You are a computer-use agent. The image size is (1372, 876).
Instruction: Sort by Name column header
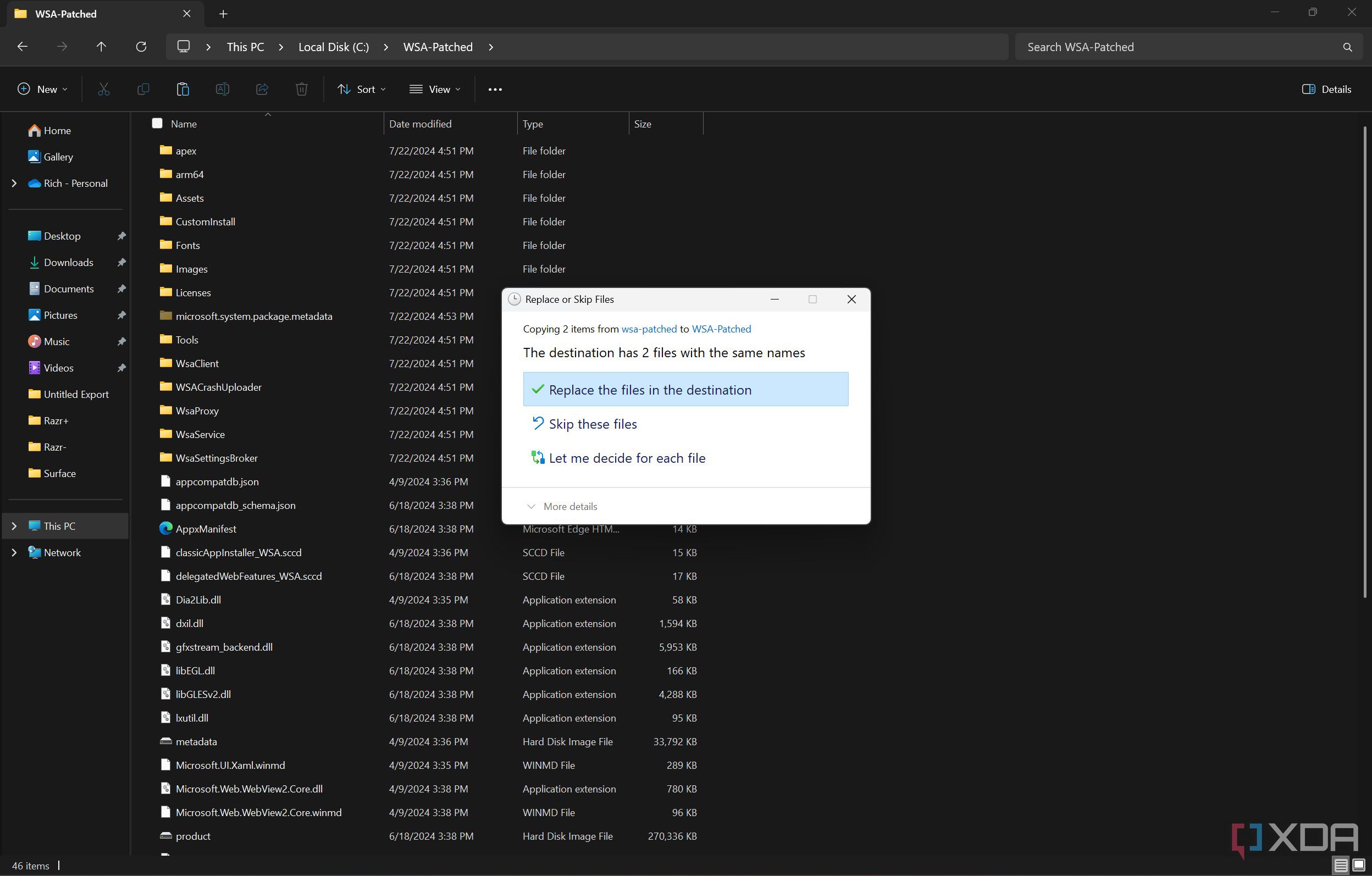(184, 124)
